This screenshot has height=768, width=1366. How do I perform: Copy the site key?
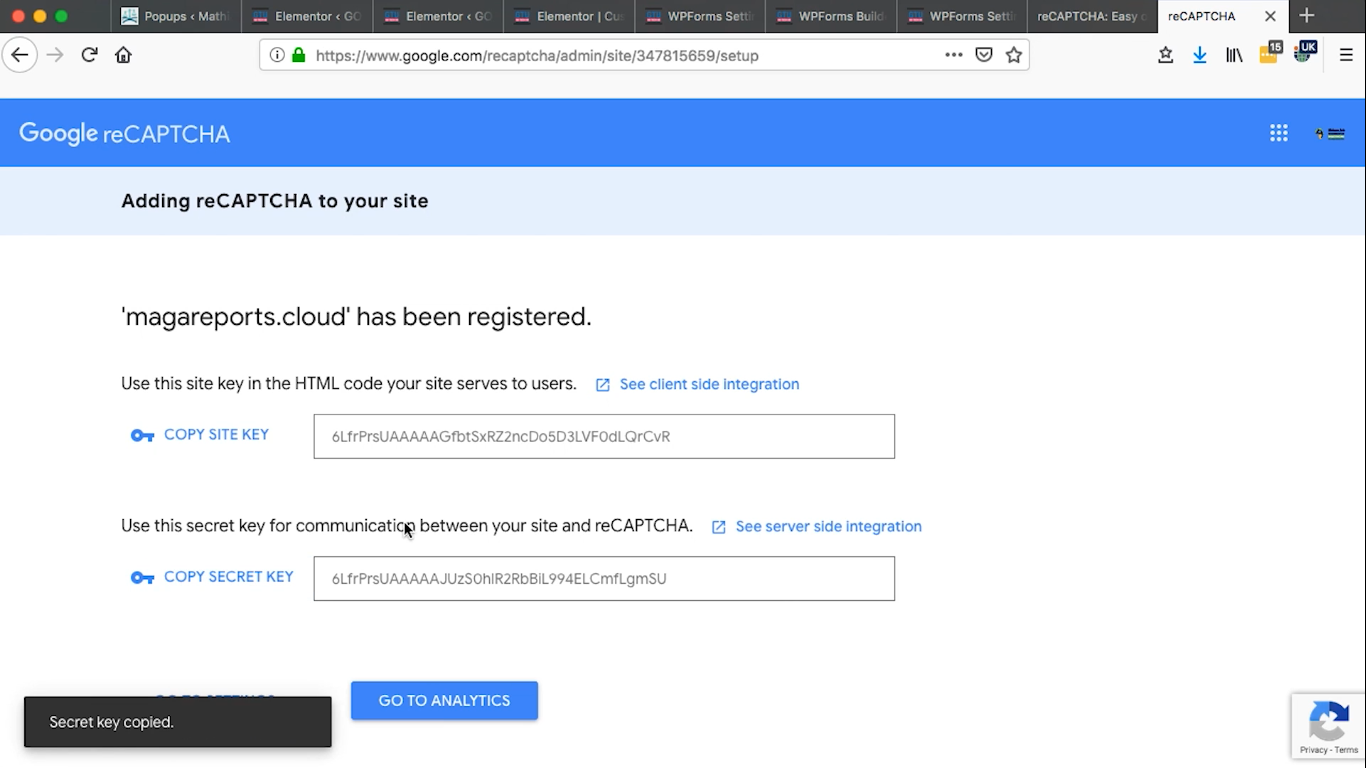click(x=216, y=435)
